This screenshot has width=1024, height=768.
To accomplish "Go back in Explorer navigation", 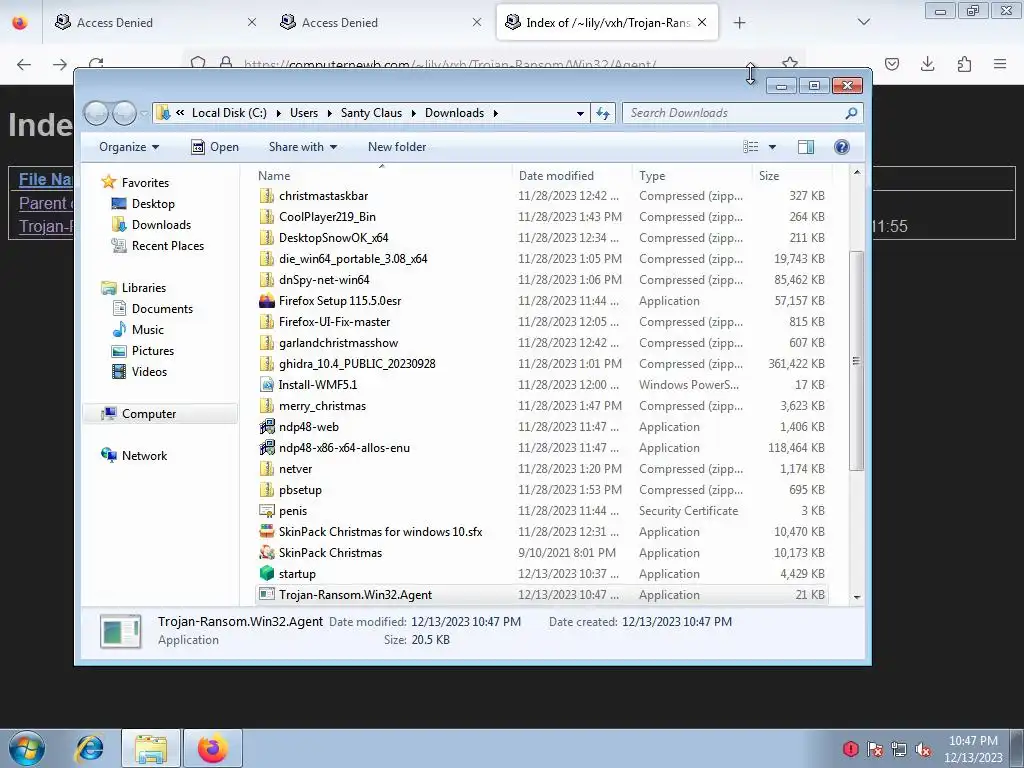I will tap(97, 114).
